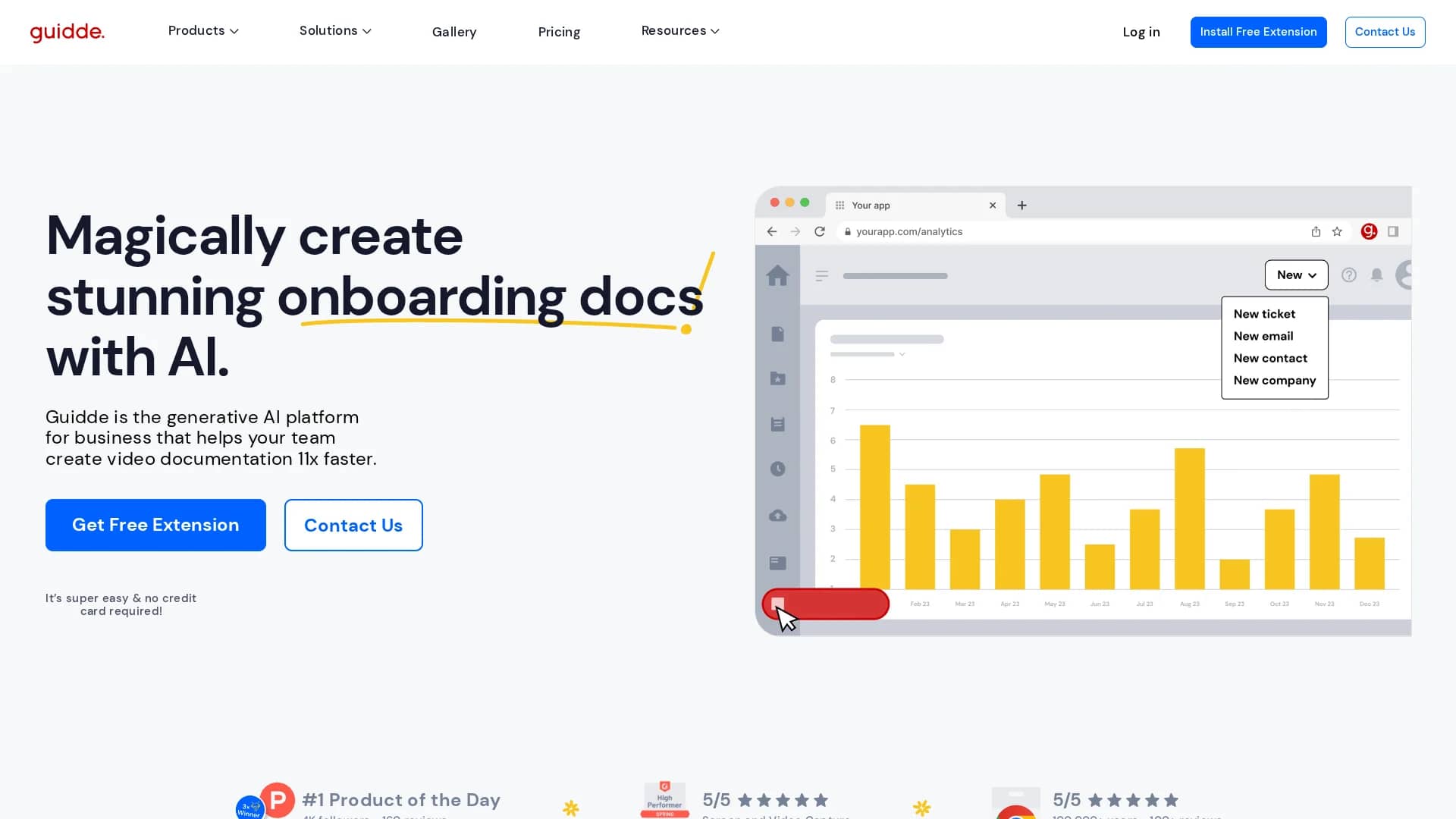Select New contact from the menu
The height and width of the screenshot is (819, 1456).
pyautogui.click(x=1270, y=358)
